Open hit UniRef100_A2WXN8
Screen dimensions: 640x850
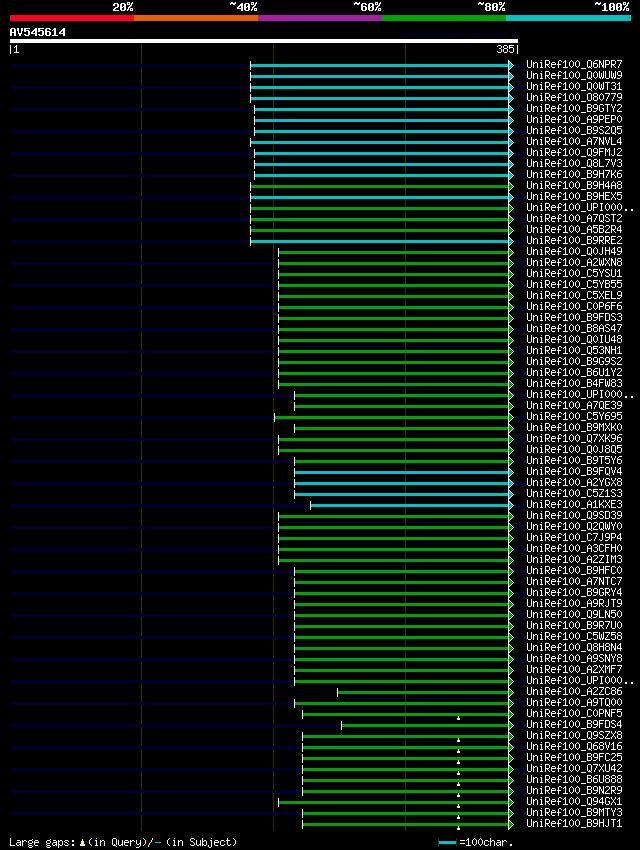tap(574, 262)
